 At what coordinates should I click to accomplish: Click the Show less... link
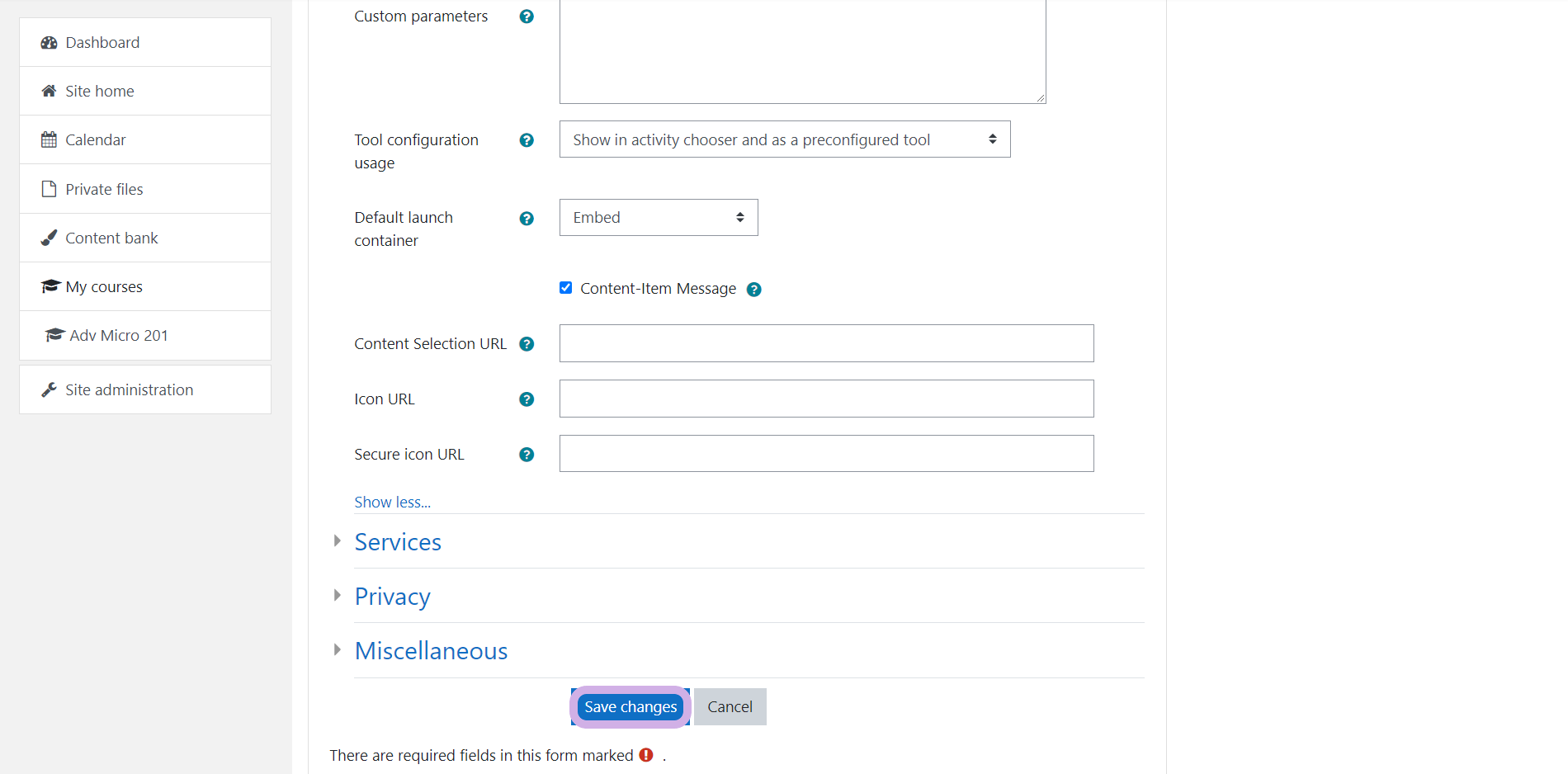pos(392,502)
